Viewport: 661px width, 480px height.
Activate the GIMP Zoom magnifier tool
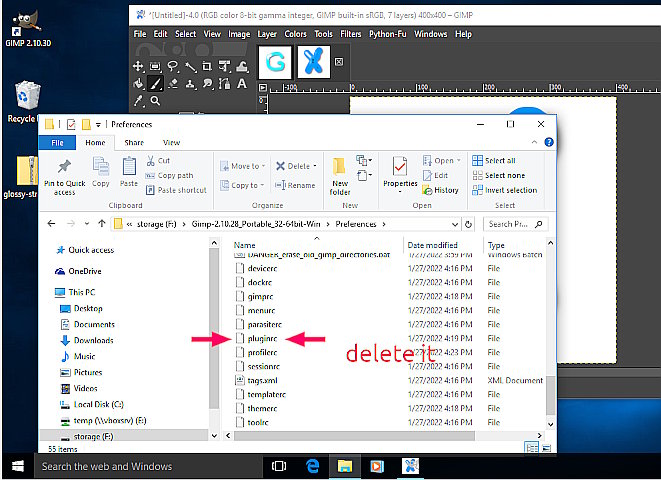coord(156,102)
